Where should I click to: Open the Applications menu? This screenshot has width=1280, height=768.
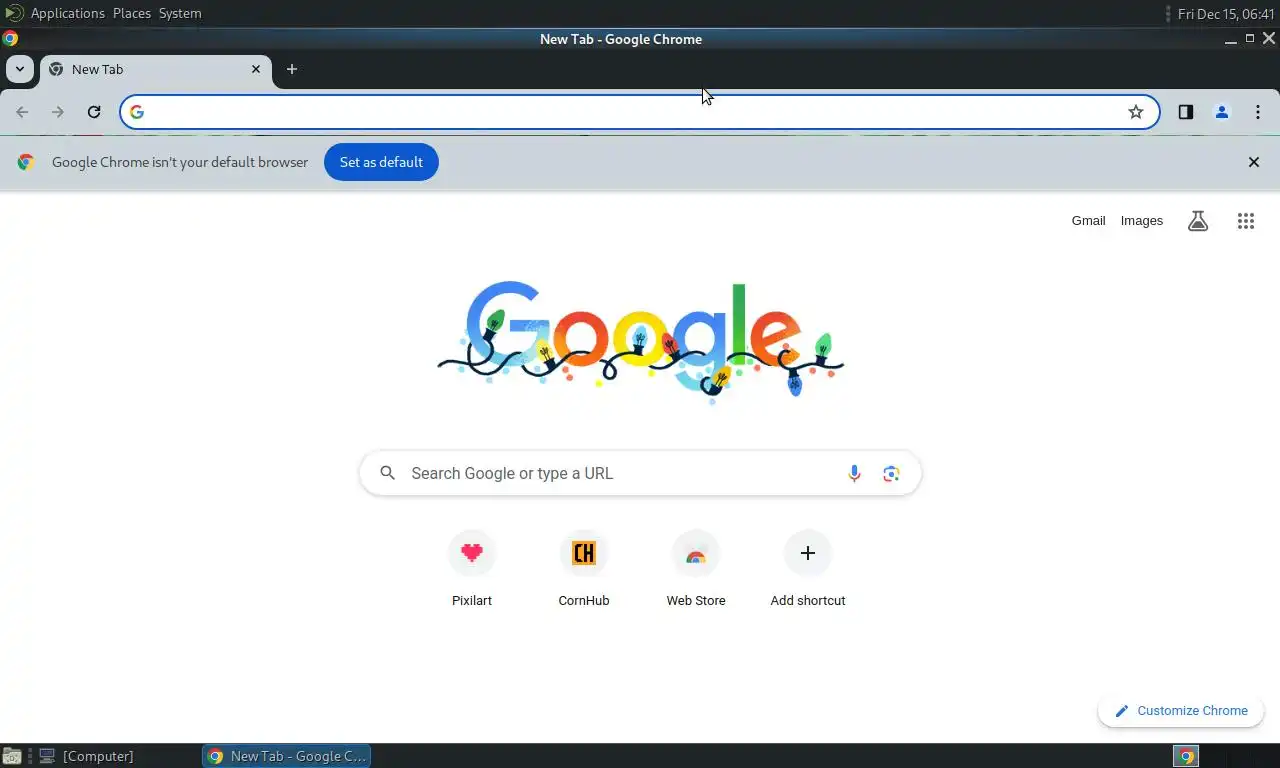point(67,13)
